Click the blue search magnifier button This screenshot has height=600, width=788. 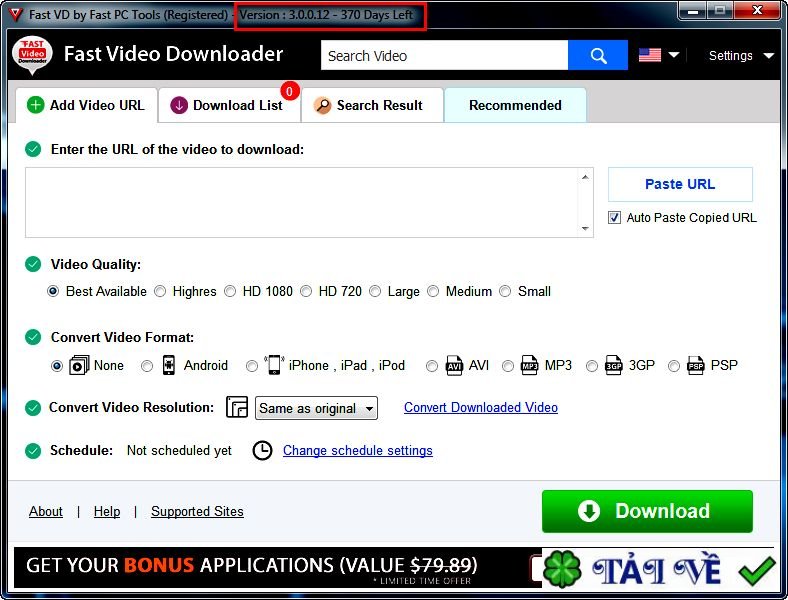point(598,55)
